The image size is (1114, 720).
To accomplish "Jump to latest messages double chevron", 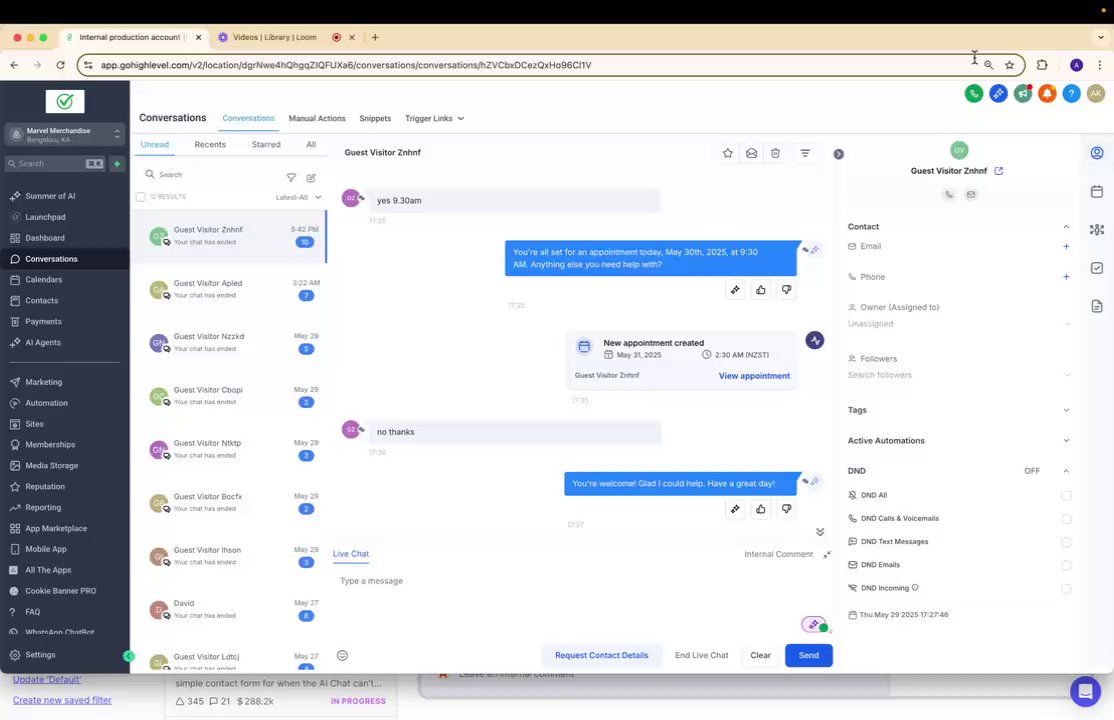I will click(820, 532).
